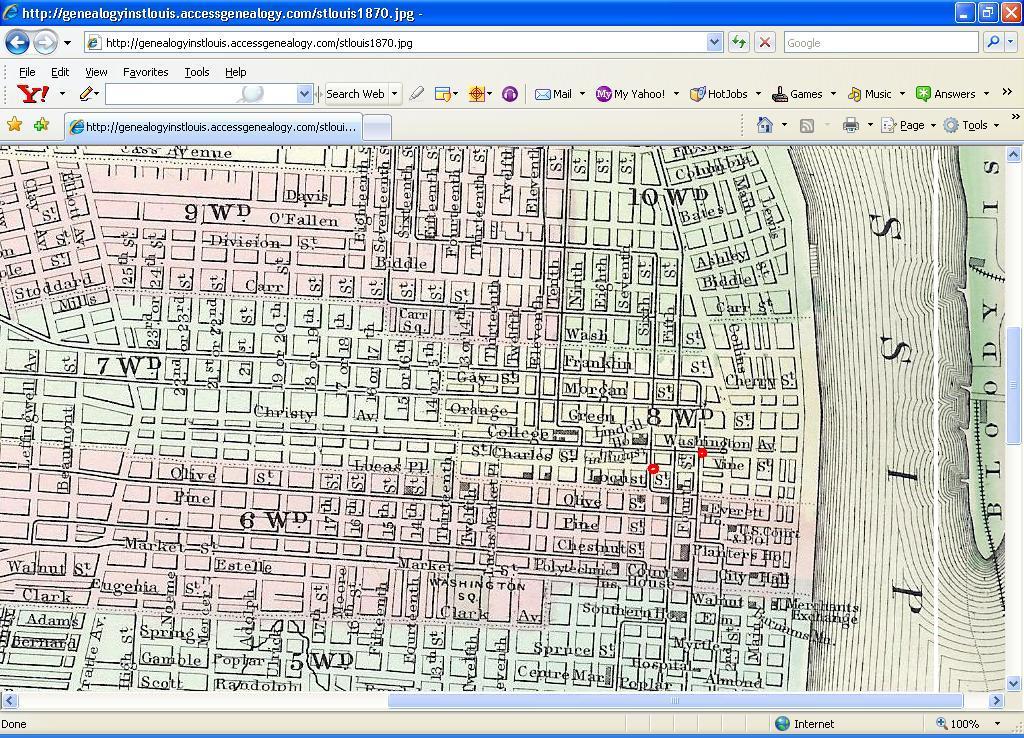The width and height of the screenshot is (1024, 738).
Task: Click the green Refresh page icon
Action: tap(739, 43)
